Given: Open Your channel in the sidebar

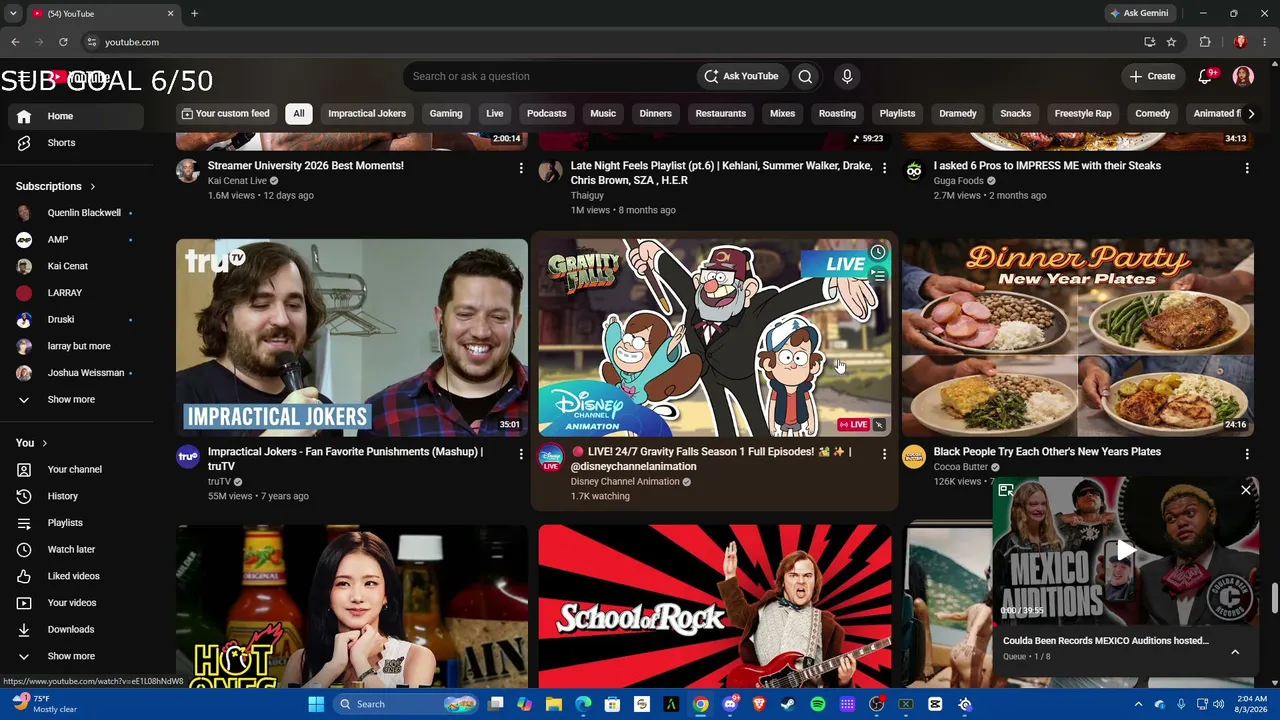Looking at the screenshot, I should pos(76,469).
